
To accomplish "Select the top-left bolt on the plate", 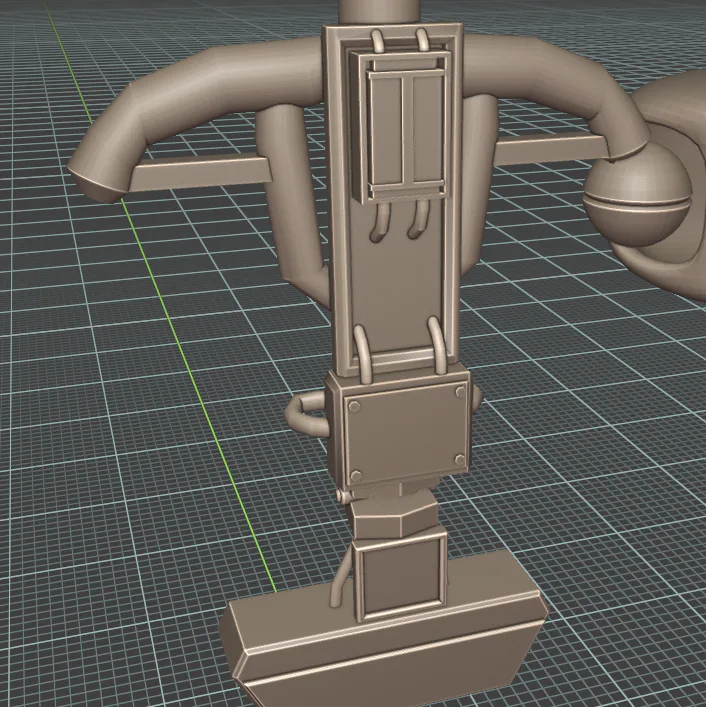I will coord(354,406).
